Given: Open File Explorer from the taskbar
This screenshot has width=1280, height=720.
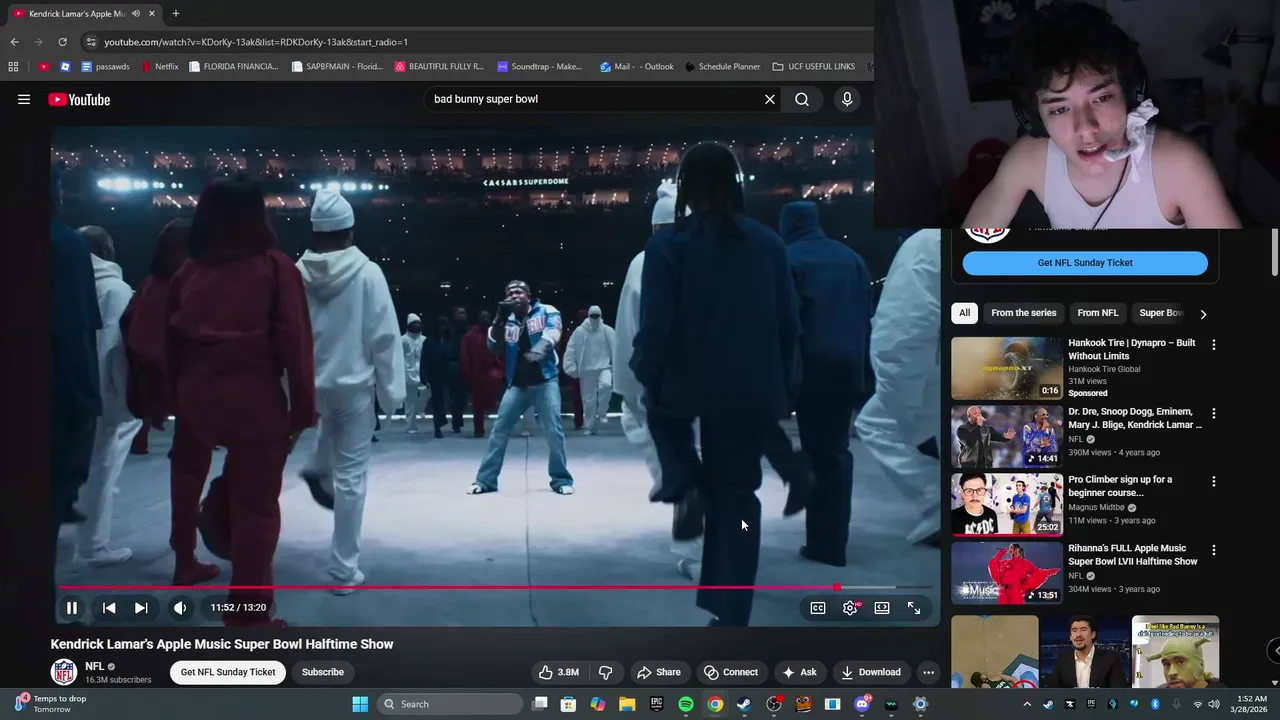Looking at the screenshot, I should (x=627, y=704).
